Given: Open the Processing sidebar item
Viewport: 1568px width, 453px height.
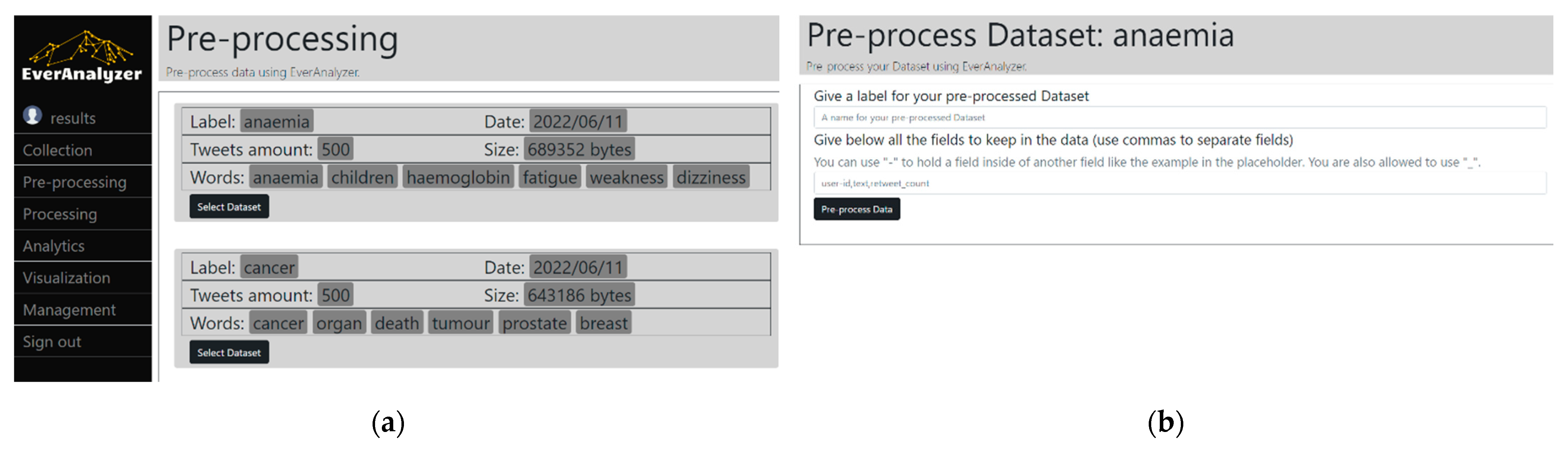Looking at the screenshot, I should [x=60, y=214].
